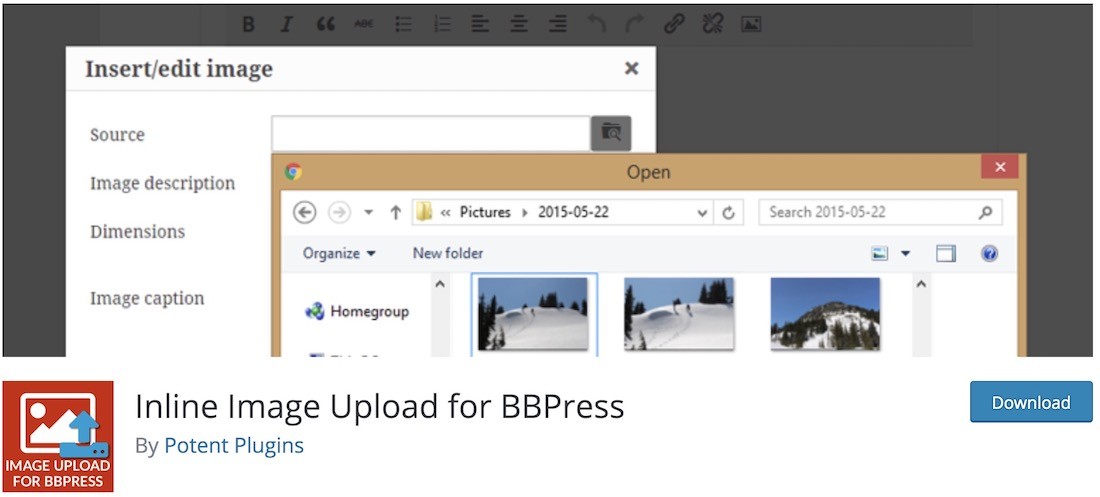Select Homegroup in the navigation pane
Image resolution: width=1100 pixels, height=497 pixels.
click(357, 311)
